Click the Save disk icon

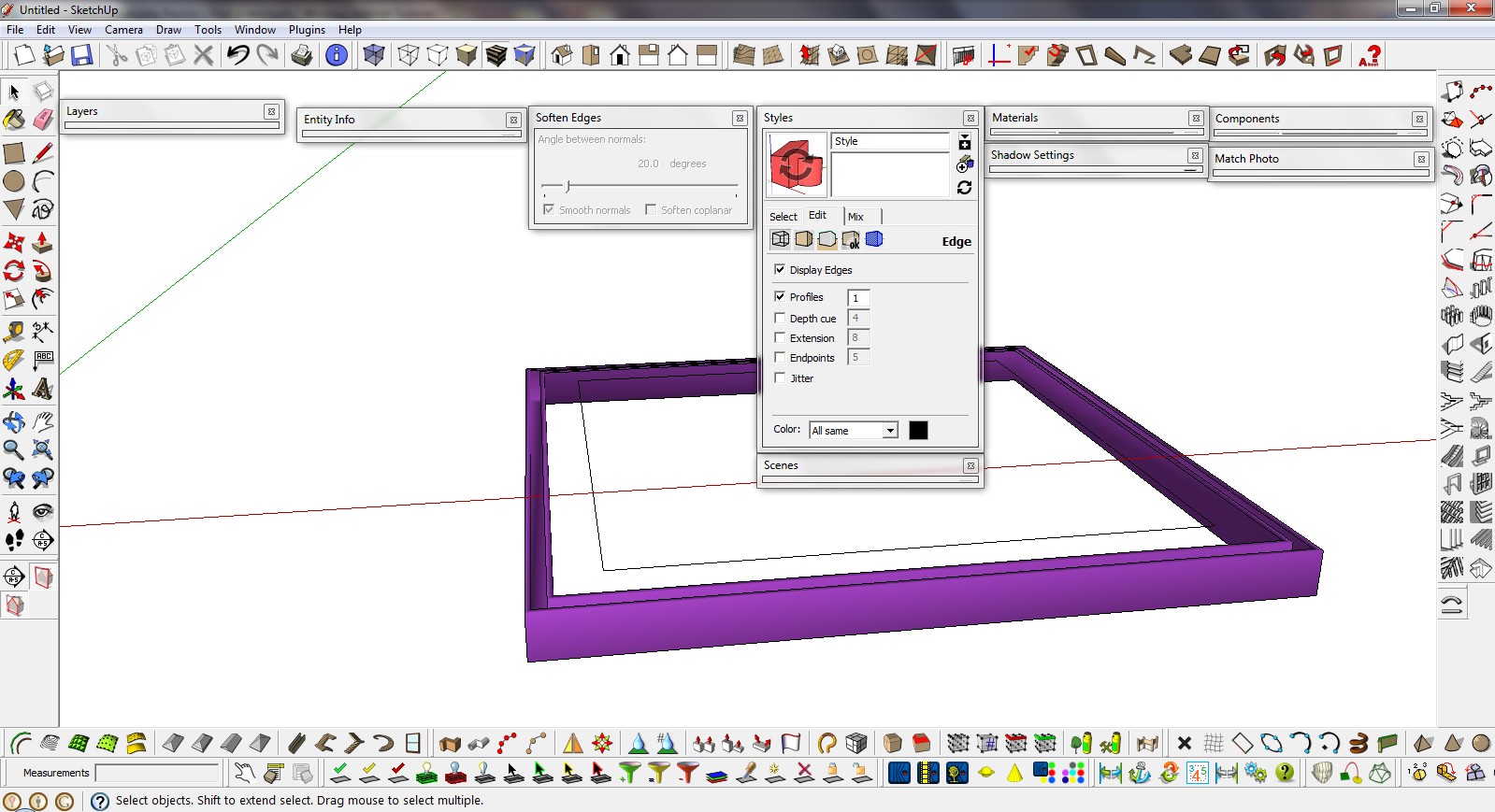[82, 55]
